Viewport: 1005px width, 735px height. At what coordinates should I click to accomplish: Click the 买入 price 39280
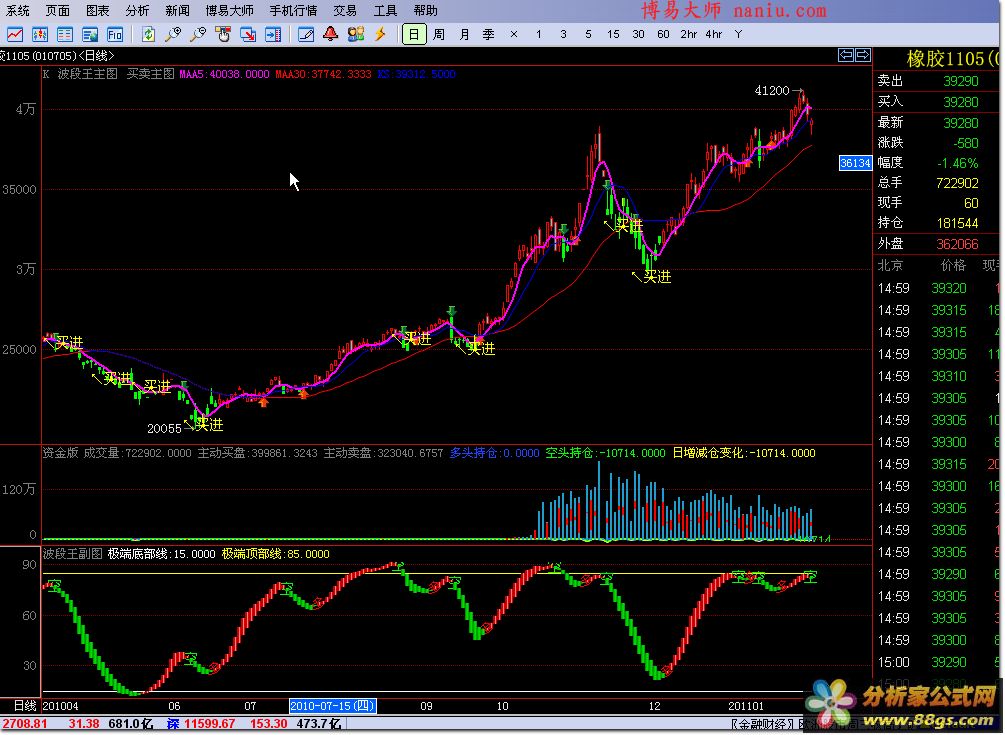tap(961, 102)
